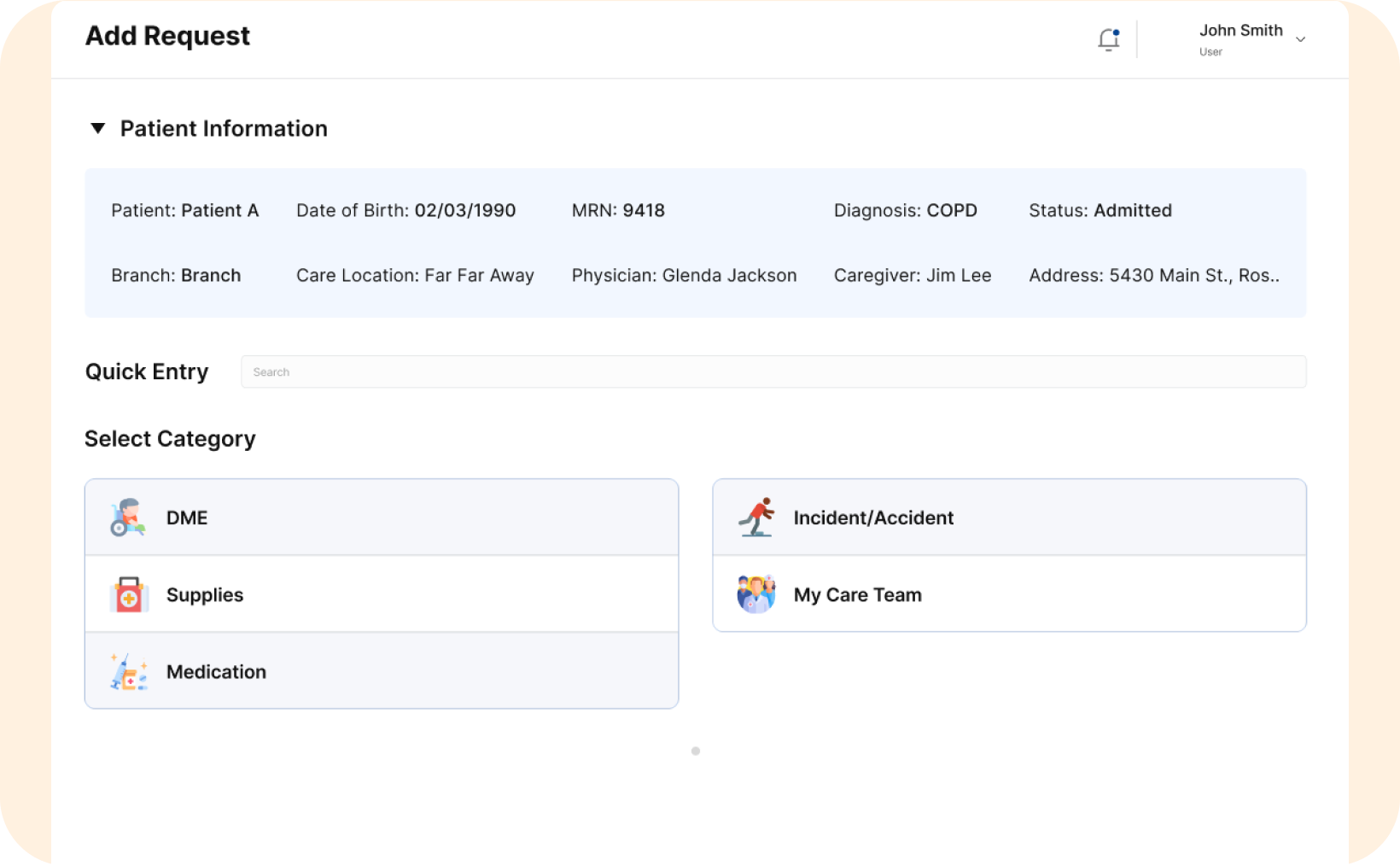
Task: Click the pagination dot below categories
Action: pos(696,751)
